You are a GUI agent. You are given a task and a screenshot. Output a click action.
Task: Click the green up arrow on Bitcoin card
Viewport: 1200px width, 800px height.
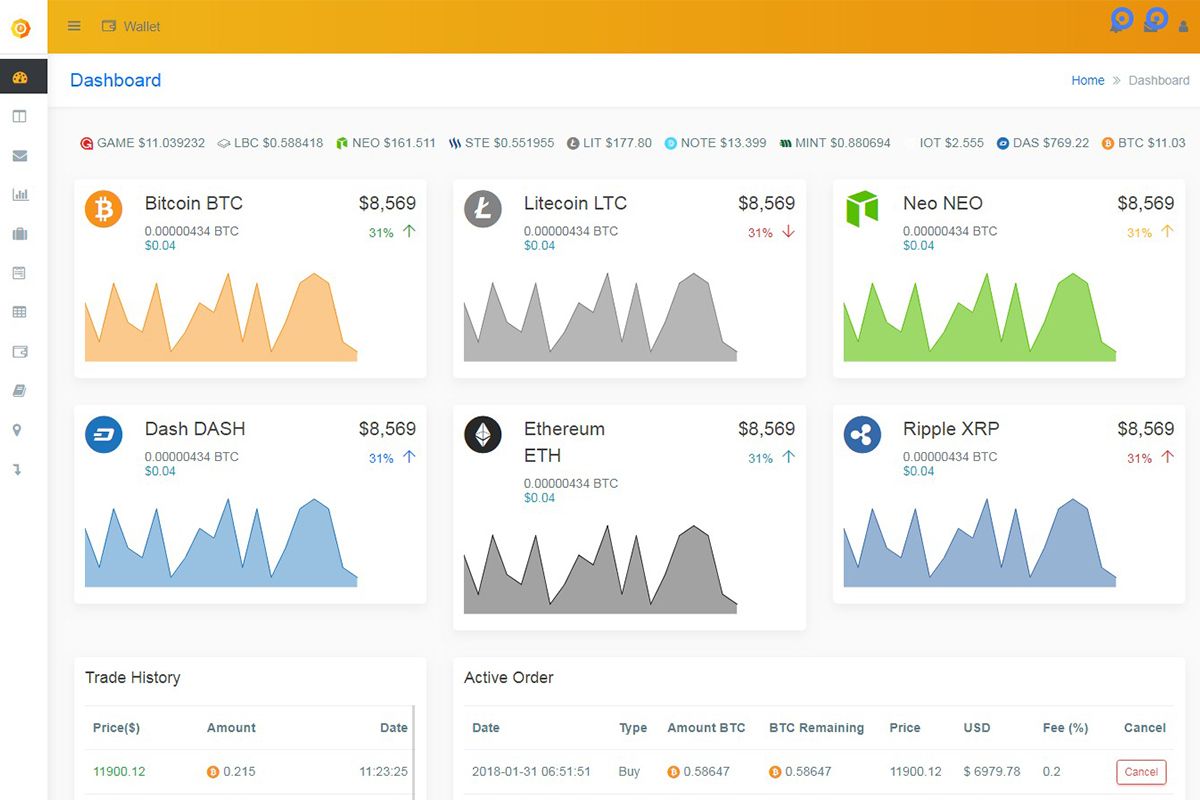click(409, 231)
